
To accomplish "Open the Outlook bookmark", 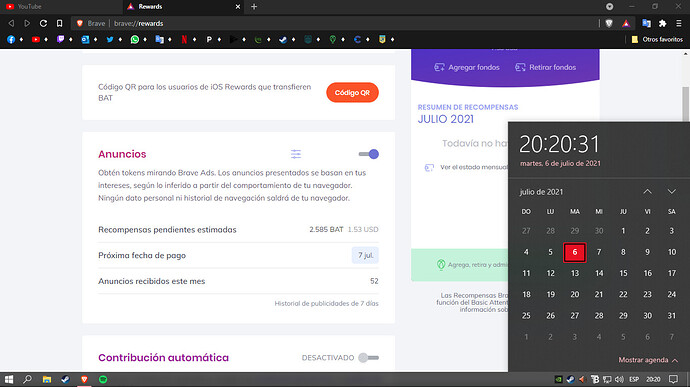I will tap(85, 40).
